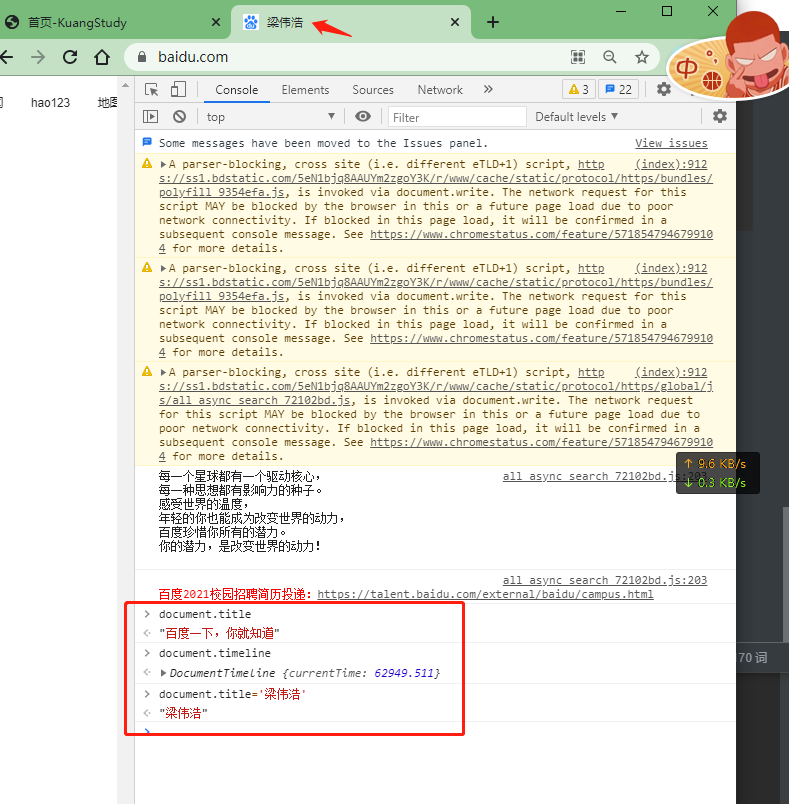
Task: Reload the baidu.com page
Action: 70,57
